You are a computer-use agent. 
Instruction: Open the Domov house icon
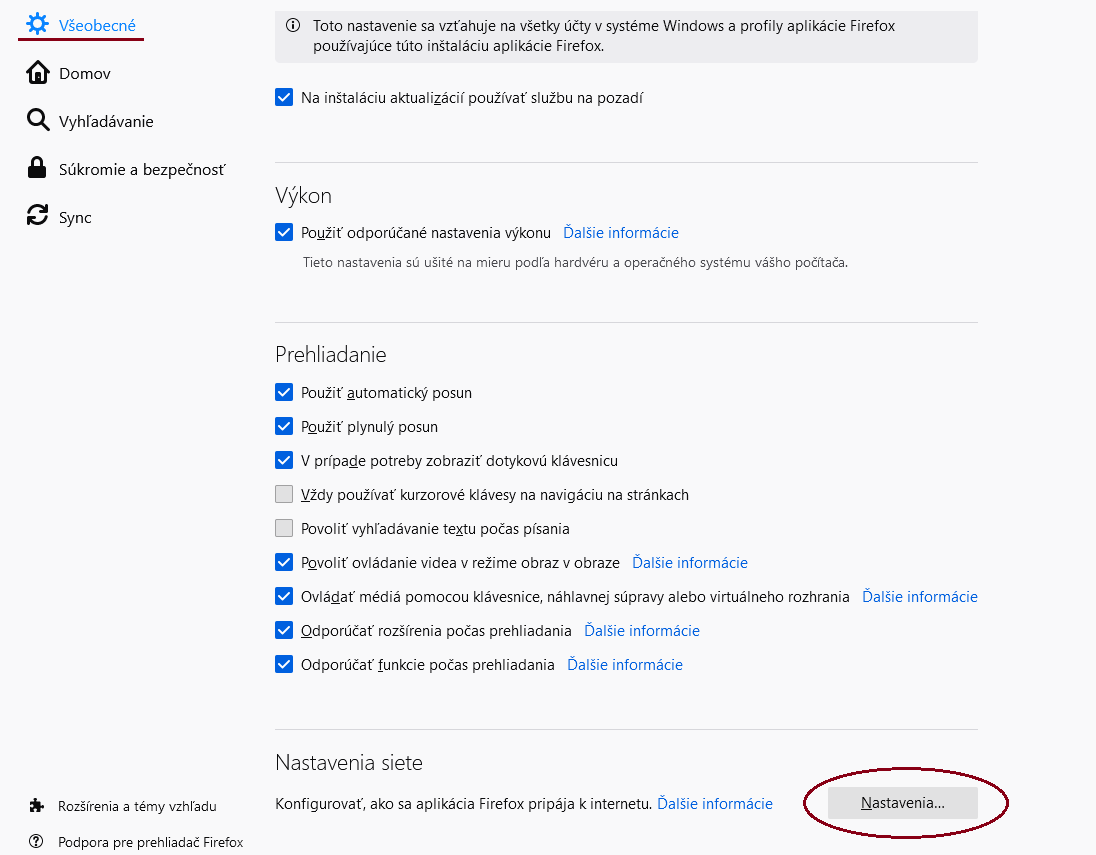[38, 73]
